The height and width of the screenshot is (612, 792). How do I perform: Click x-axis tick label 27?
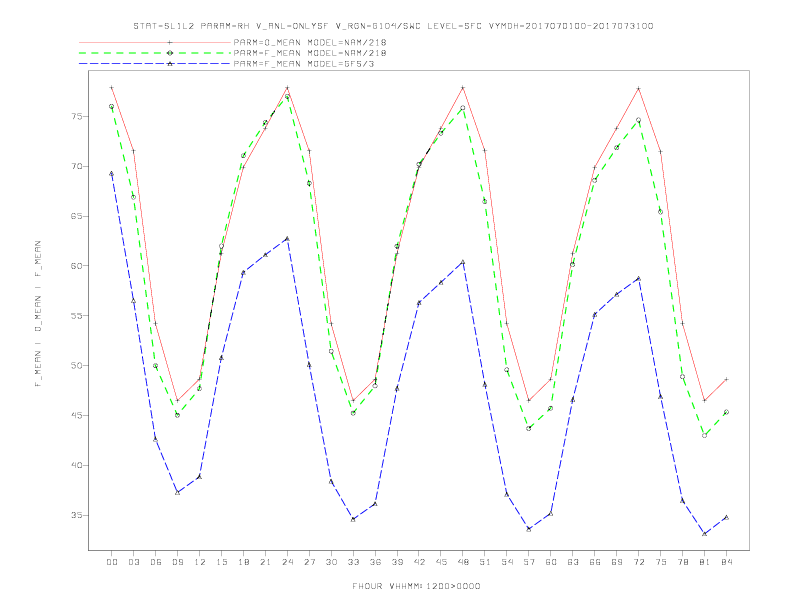309,562
